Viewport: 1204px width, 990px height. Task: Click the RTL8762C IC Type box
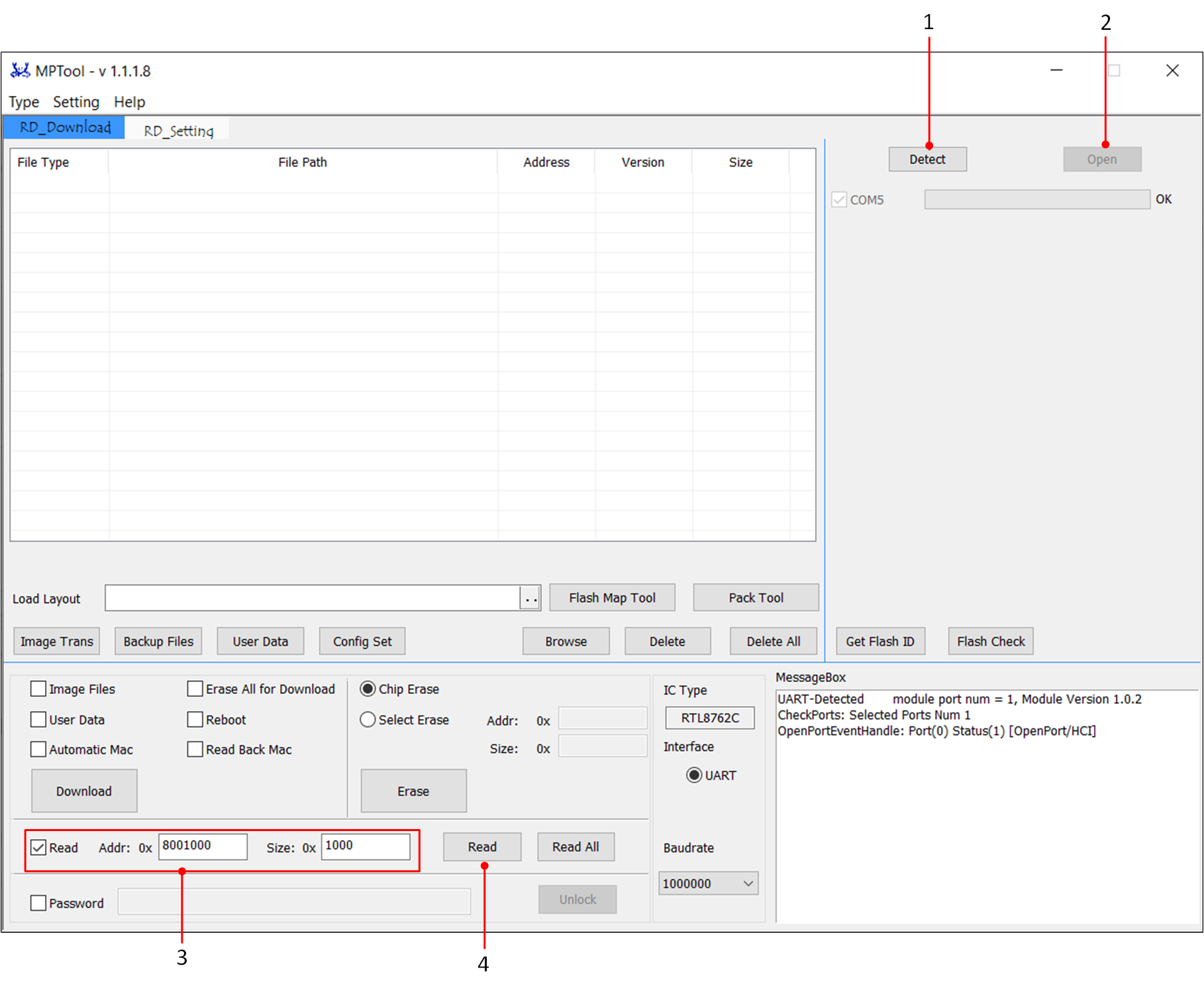(x=710, y=718)
